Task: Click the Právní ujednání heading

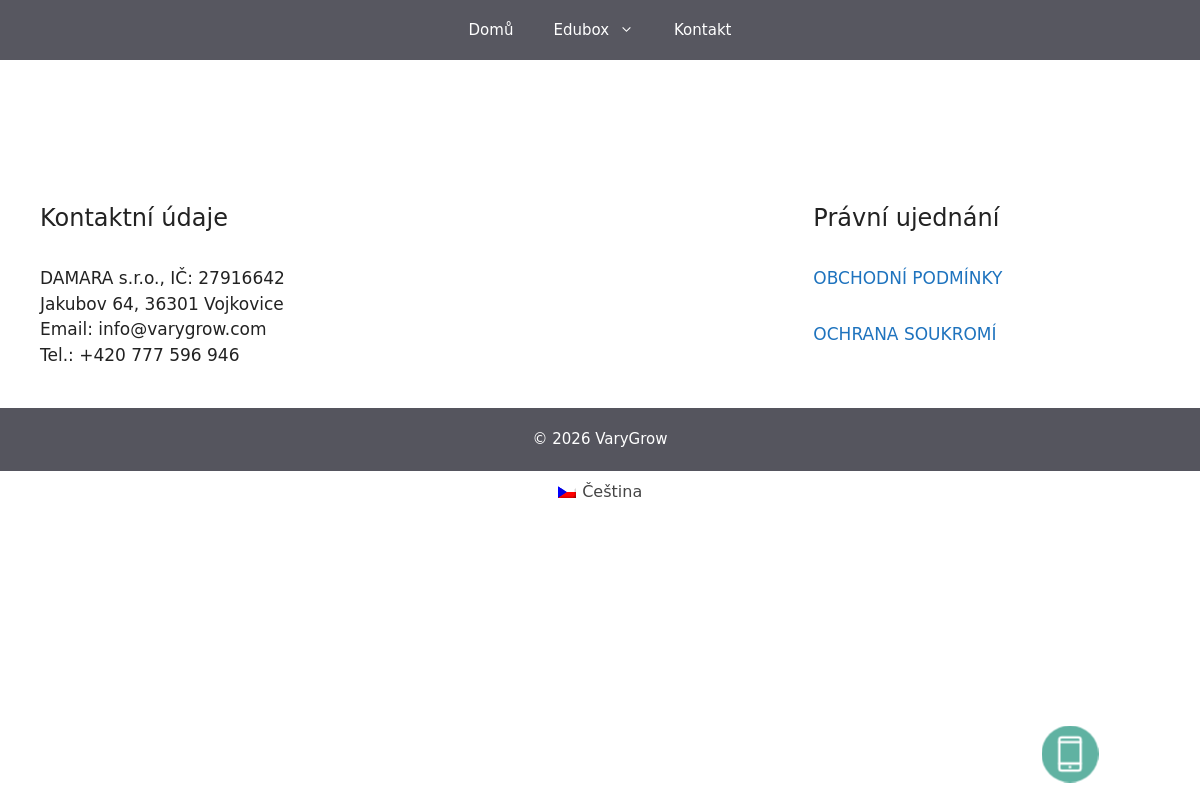Action: coord(906,217)
